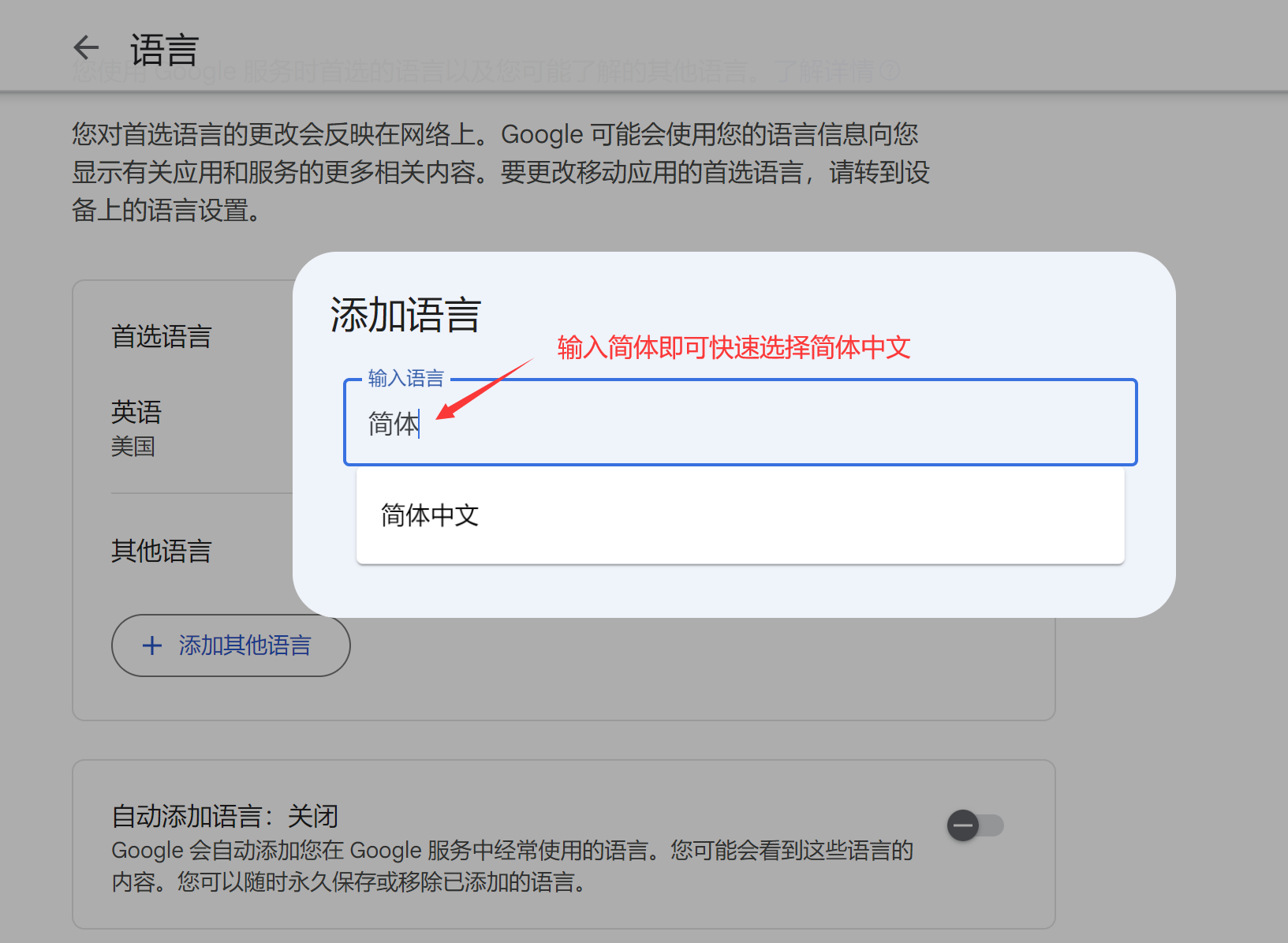
Task: Click the 美国 region text under 英语
Action: coord(133,447)
